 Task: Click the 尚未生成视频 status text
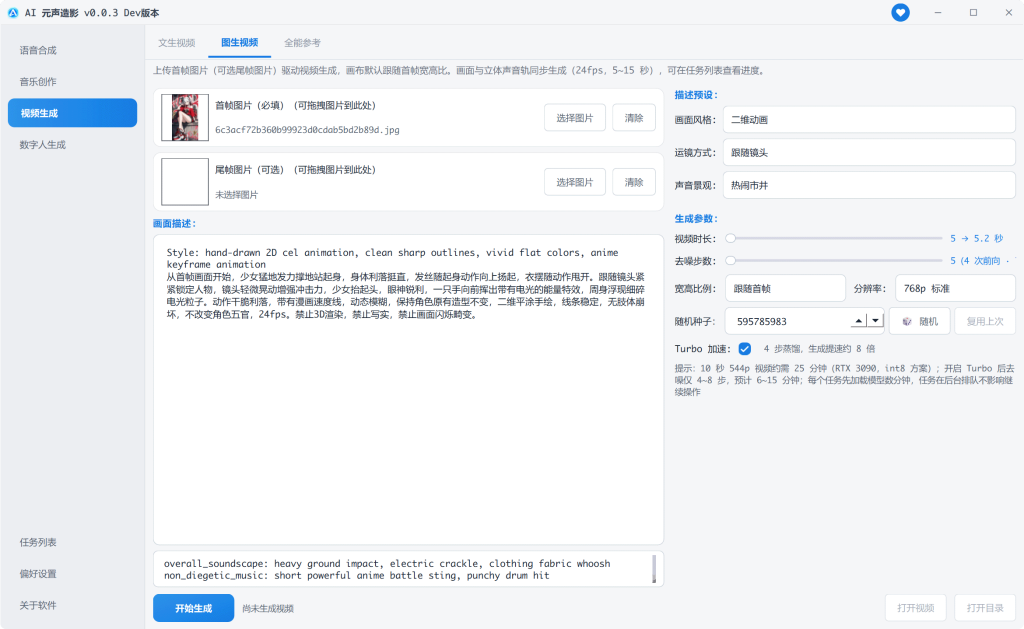(x=268, y=608)
